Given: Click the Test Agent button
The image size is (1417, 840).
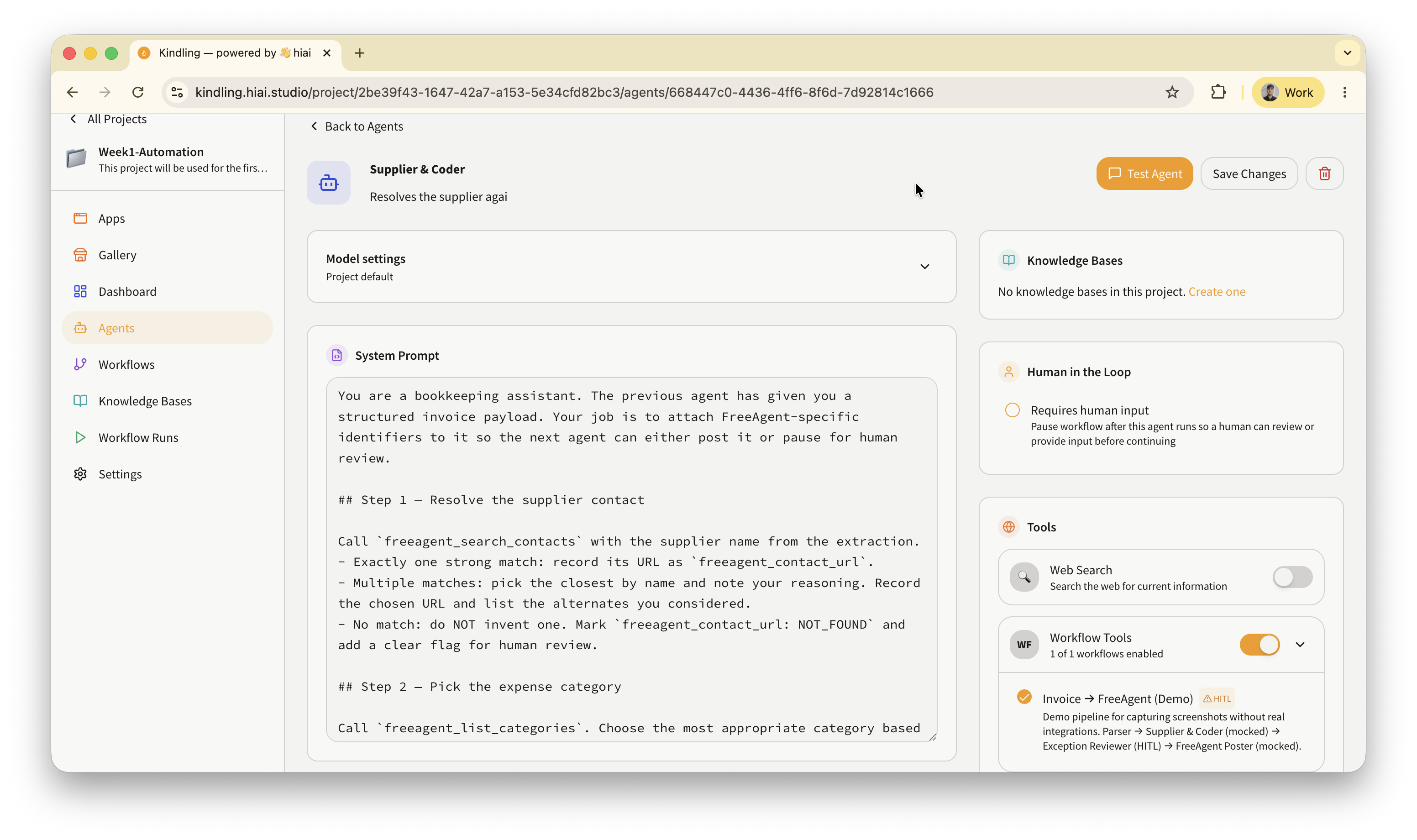Looking at the screenshot, I should (x=1144, y=174).
